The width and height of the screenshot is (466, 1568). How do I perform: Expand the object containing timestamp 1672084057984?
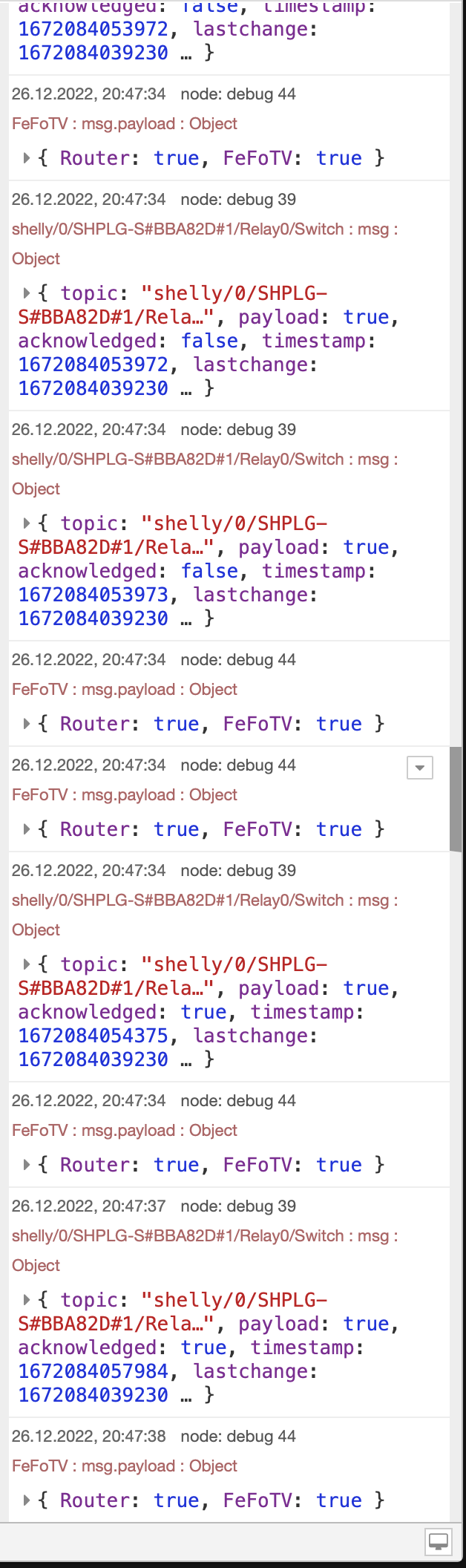tap(27, 1300)
